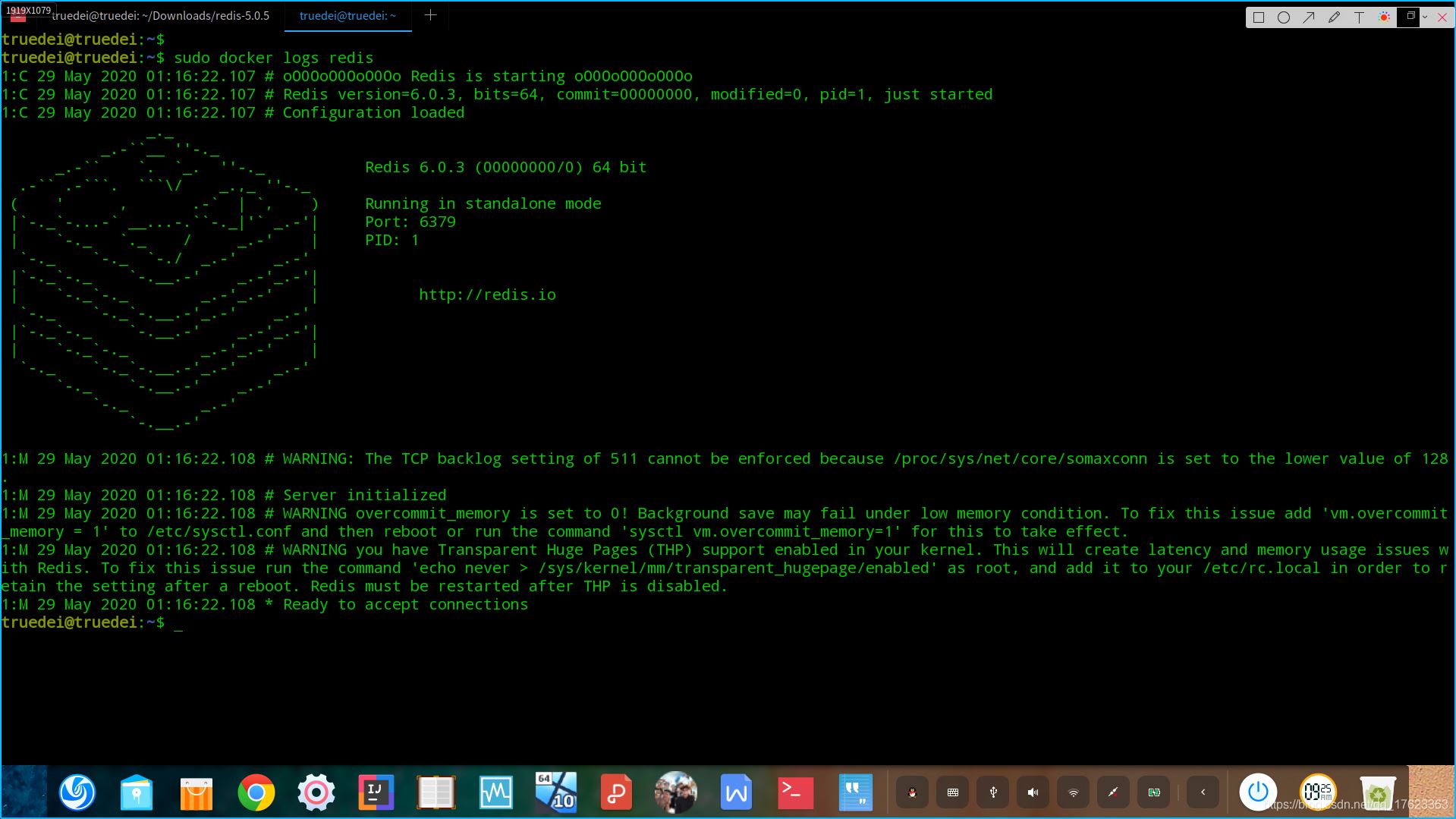
Task: Expand the screenshot save options arrow
Action: tap(1425, 17)
